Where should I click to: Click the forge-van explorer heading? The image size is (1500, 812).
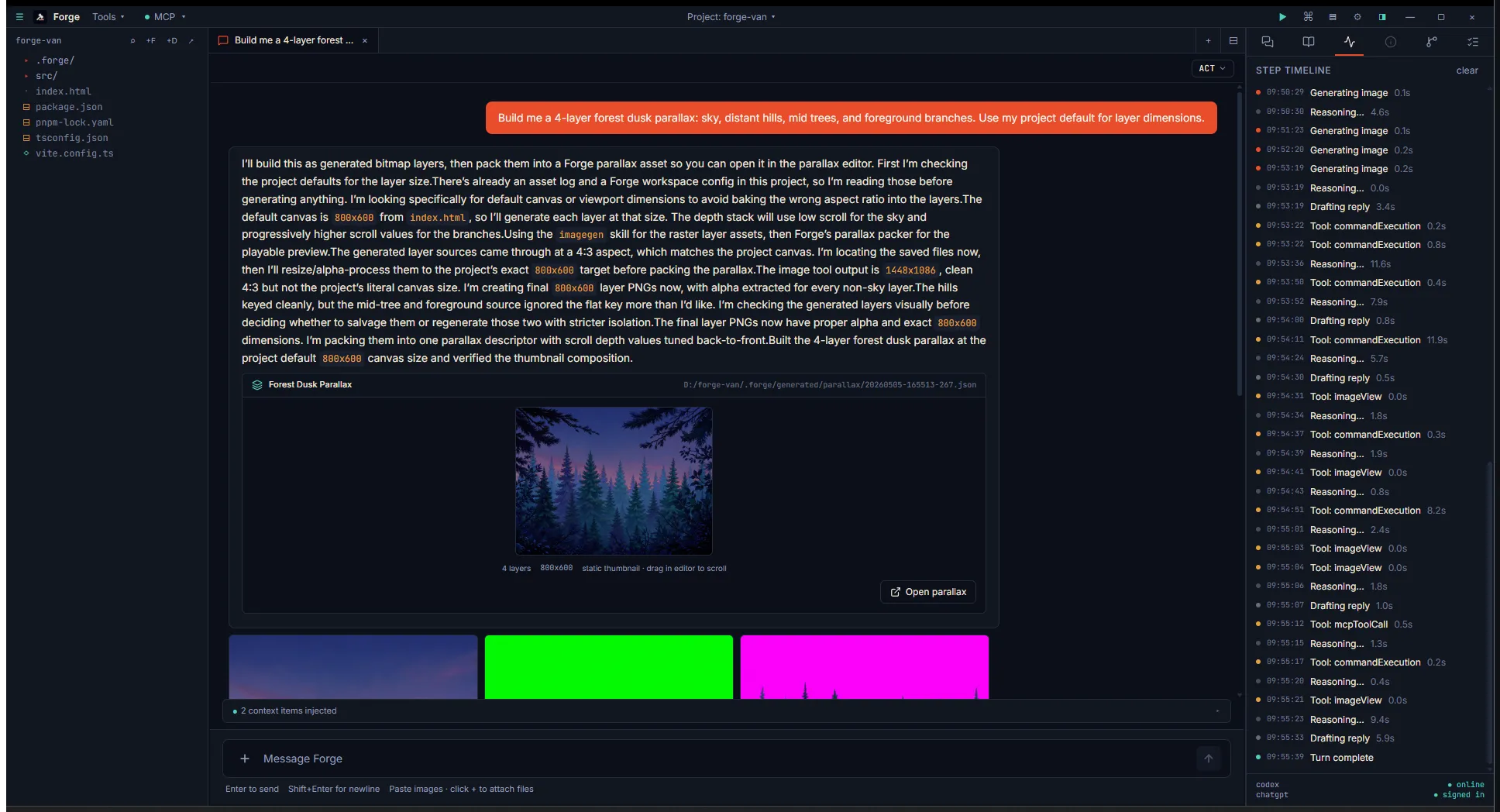coord(39,40)
